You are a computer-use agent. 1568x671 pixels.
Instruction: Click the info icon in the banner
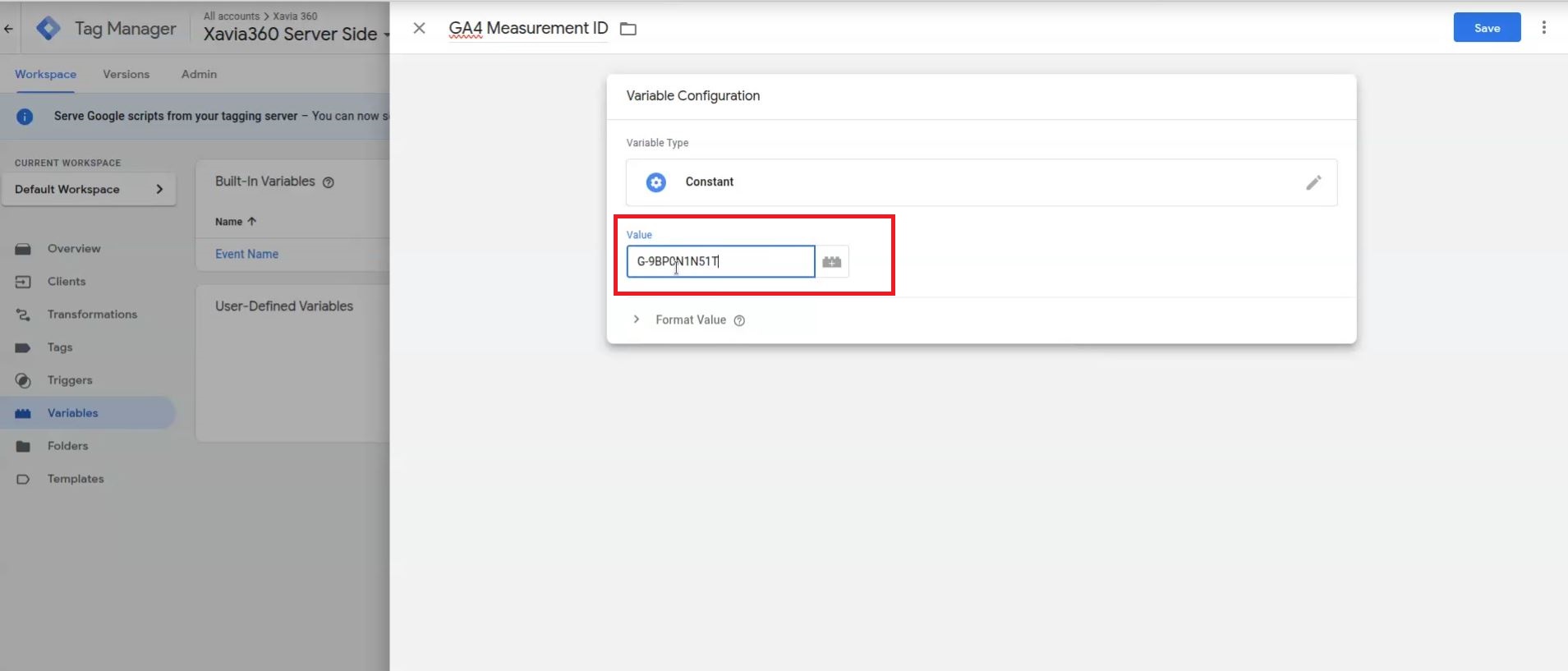point(25,117)
